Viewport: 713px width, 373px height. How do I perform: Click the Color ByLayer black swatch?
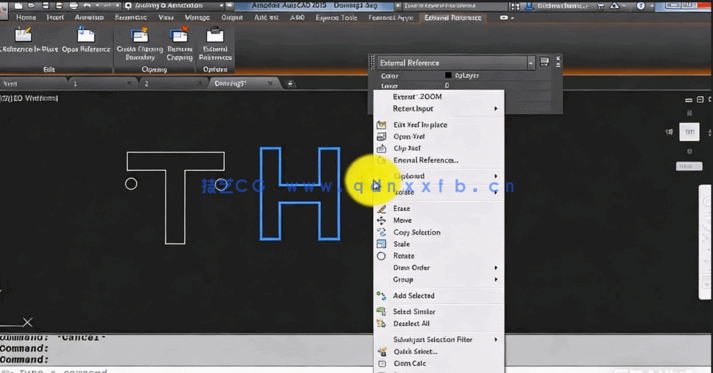[448, 76]
